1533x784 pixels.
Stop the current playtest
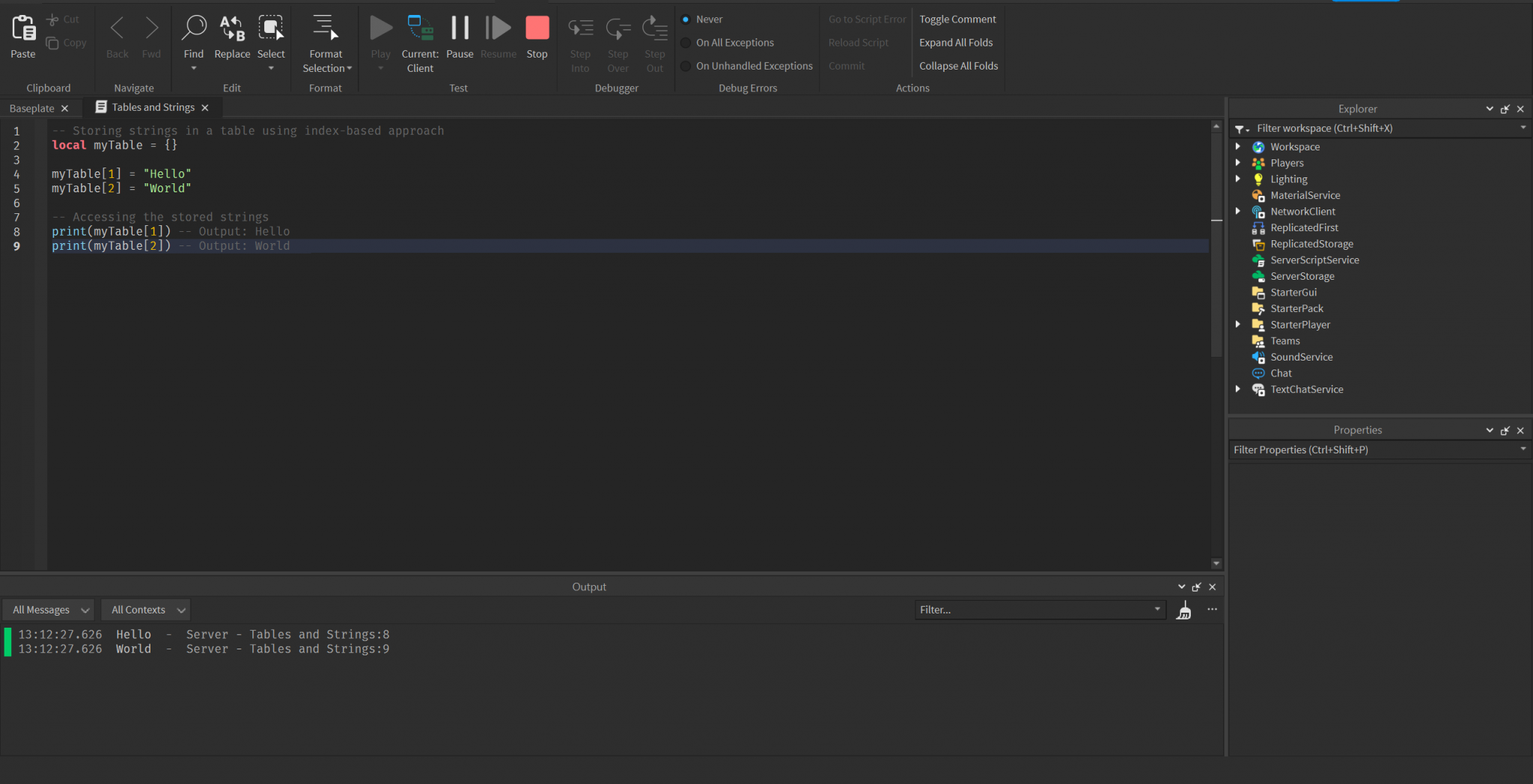pyautogui.click(x=537, y=30)
